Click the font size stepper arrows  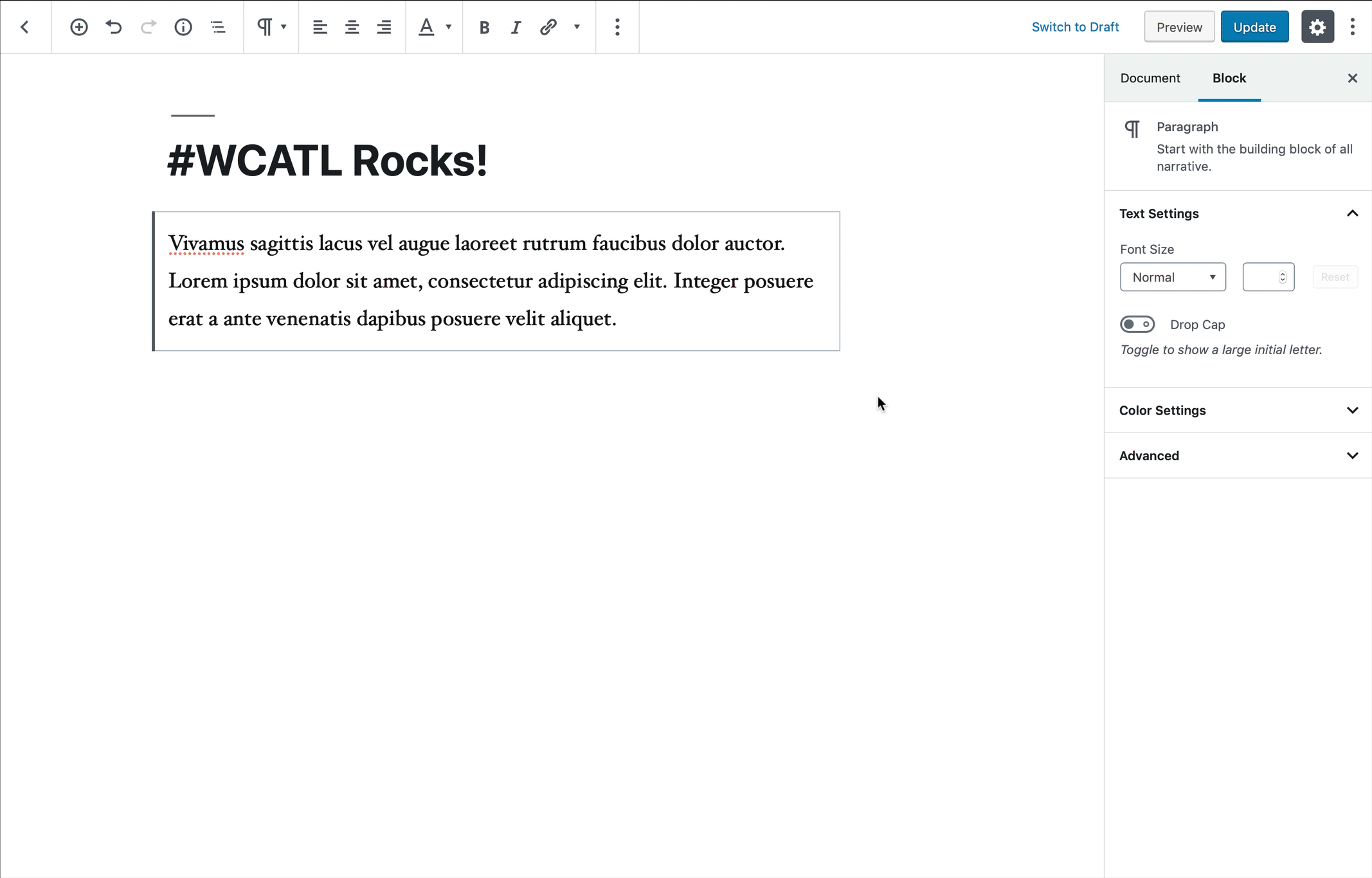click(x=1283, y=277)
